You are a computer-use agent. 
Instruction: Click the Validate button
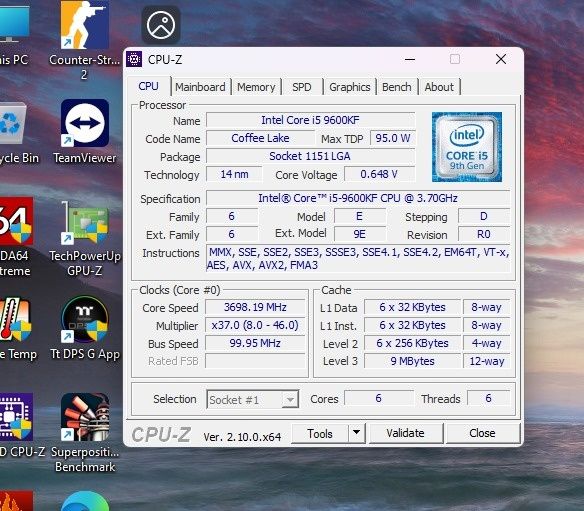[406, 433]
